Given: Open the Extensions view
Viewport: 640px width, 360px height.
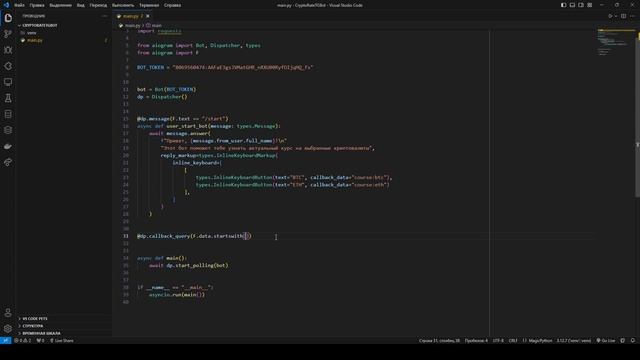Looking at the screenshot, I should (x=8, y=66).
